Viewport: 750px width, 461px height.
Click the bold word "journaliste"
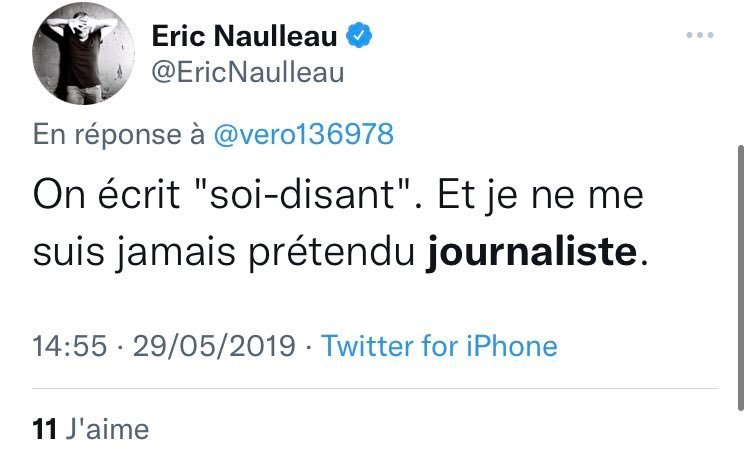click(530, 253)
